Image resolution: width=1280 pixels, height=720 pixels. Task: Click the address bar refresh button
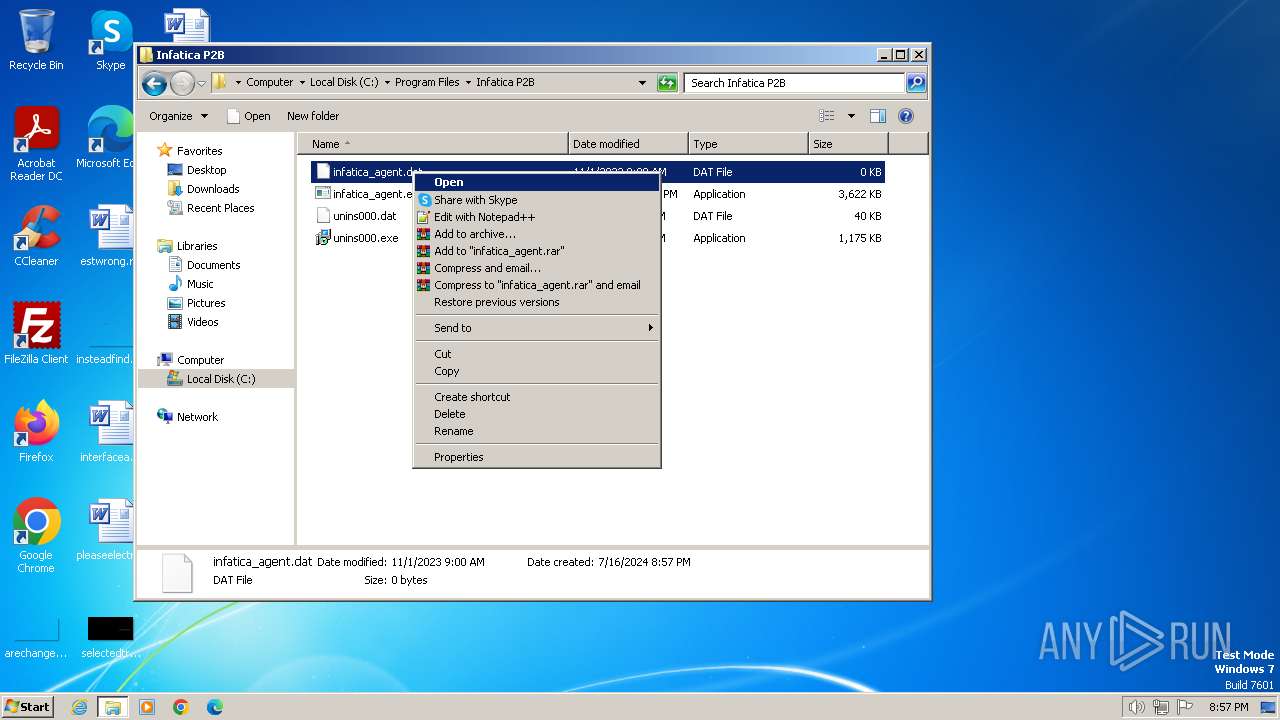pos(667,83)
